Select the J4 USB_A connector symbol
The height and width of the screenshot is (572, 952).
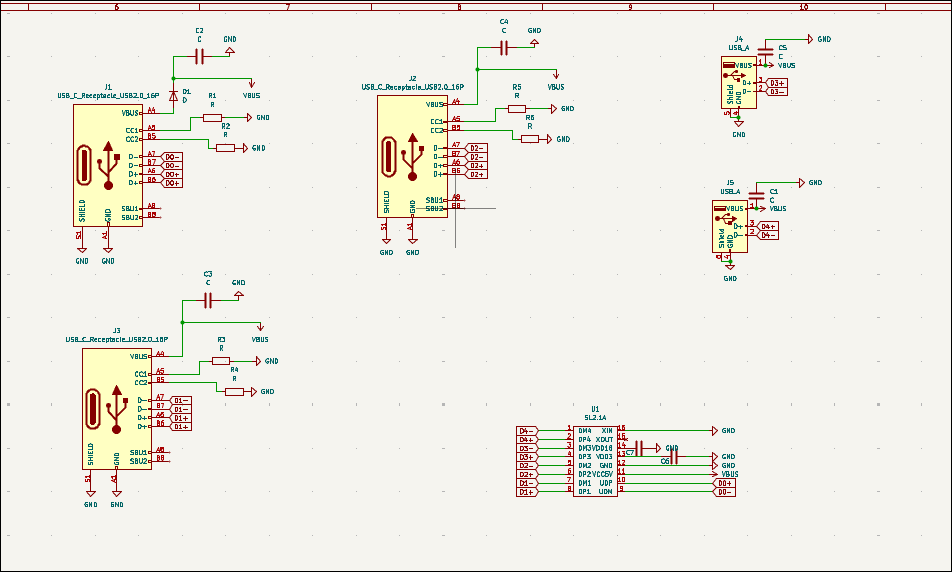click(737, 82)
